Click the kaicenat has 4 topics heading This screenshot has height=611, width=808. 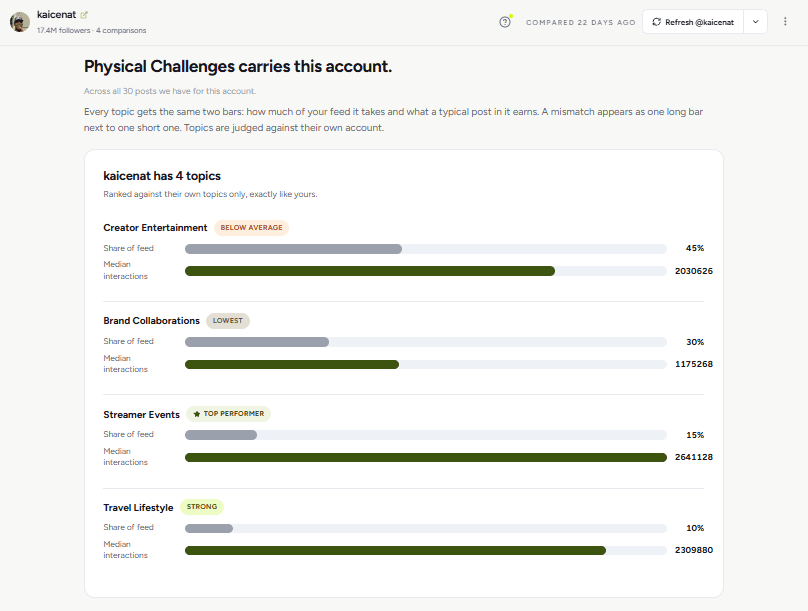click(x=162, y=176)
